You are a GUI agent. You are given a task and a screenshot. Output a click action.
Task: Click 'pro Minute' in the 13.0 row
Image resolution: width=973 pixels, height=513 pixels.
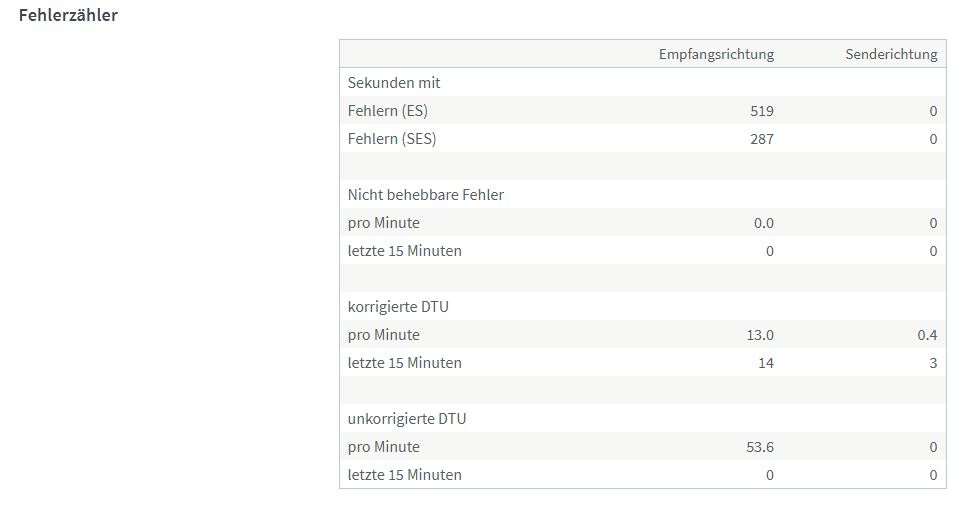click(384, 335)
